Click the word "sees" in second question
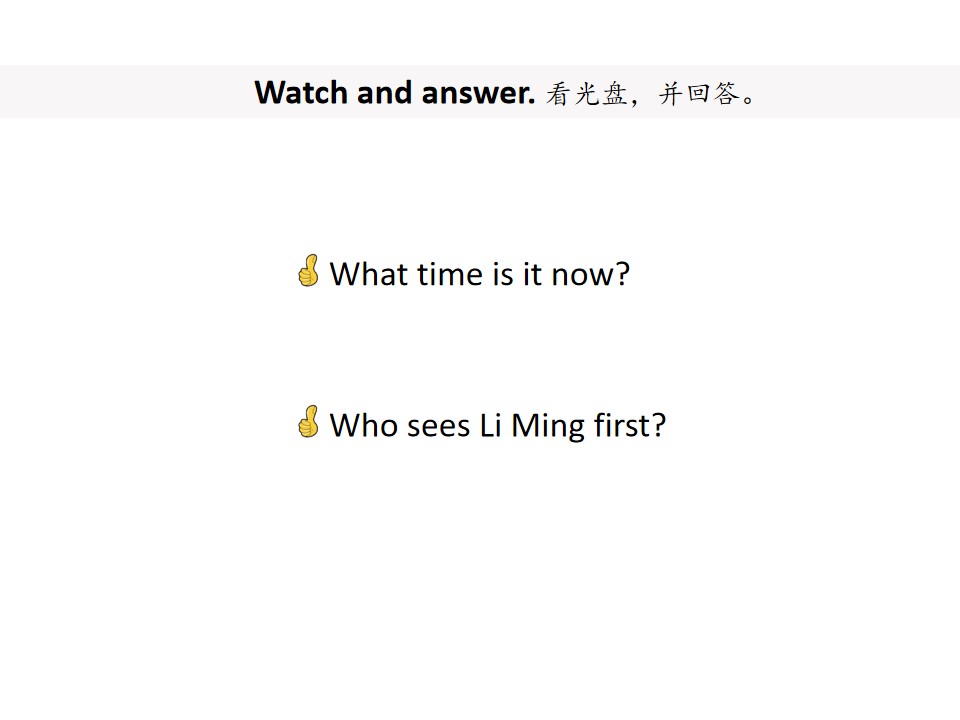The height and width of the screenshot is (720, 960). point(438,426)
